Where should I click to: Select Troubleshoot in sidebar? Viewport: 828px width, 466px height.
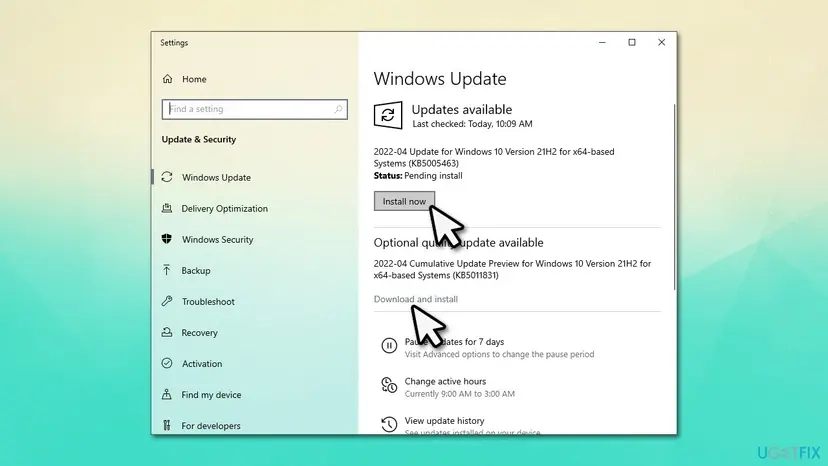[208, 302]
